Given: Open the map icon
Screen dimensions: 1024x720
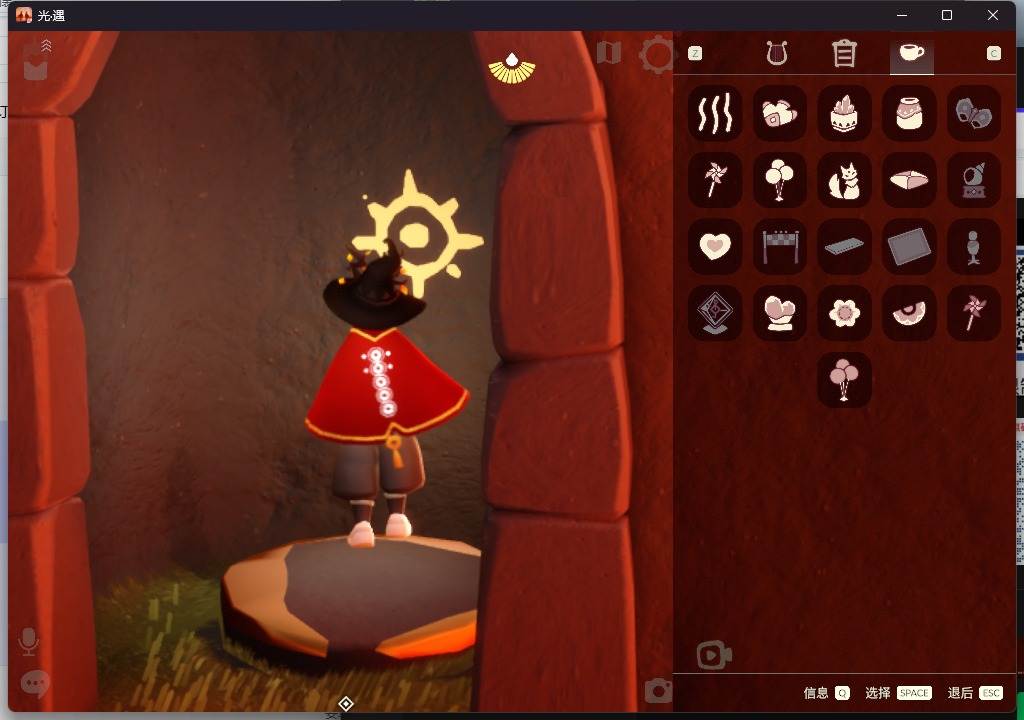Looking at the screenshot, I should coord(609,53).
